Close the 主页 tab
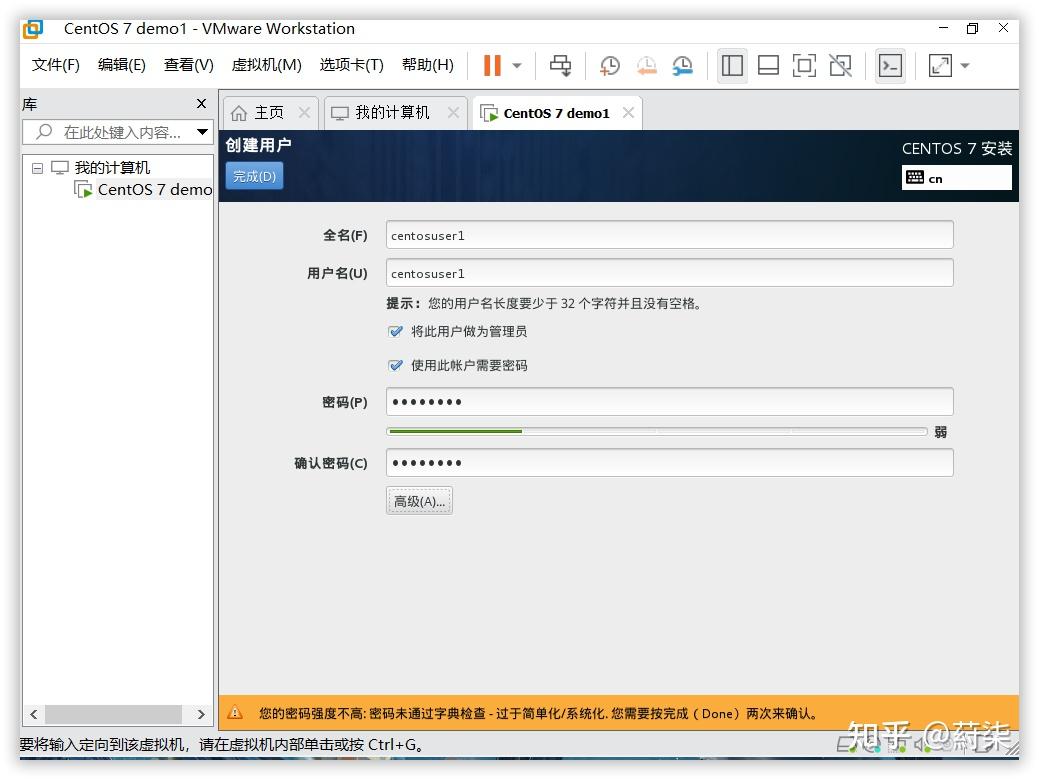This screenshot has height=780, width=1039. pyautogui.click(x=304, y=113)
